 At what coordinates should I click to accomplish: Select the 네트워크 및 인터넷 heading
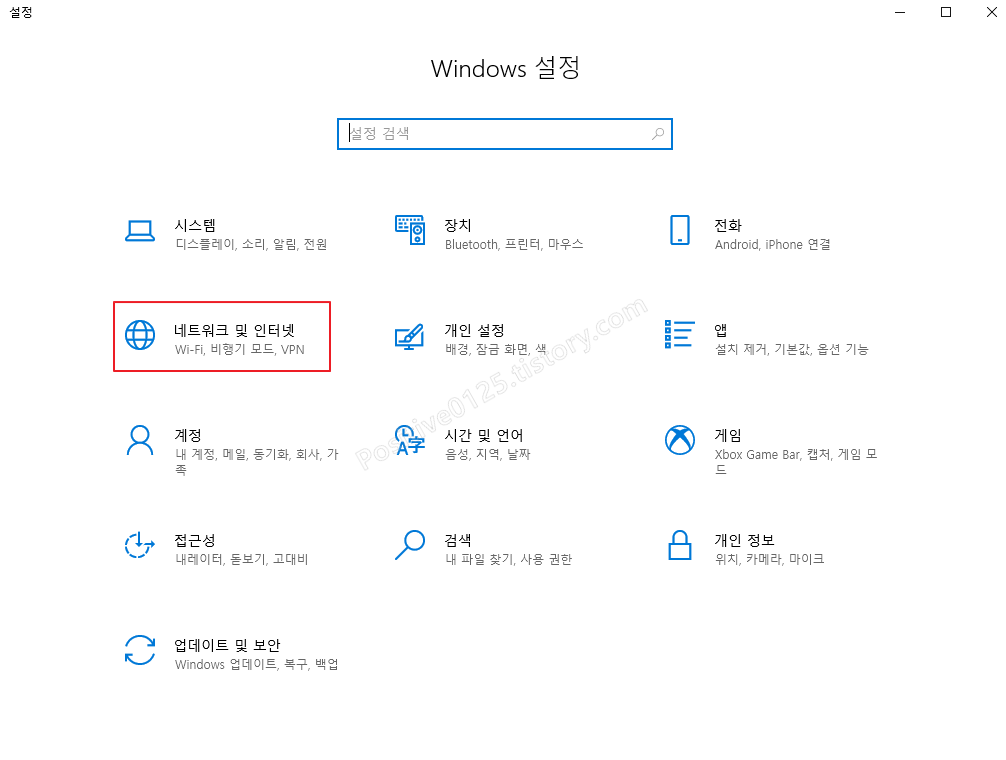235,330
